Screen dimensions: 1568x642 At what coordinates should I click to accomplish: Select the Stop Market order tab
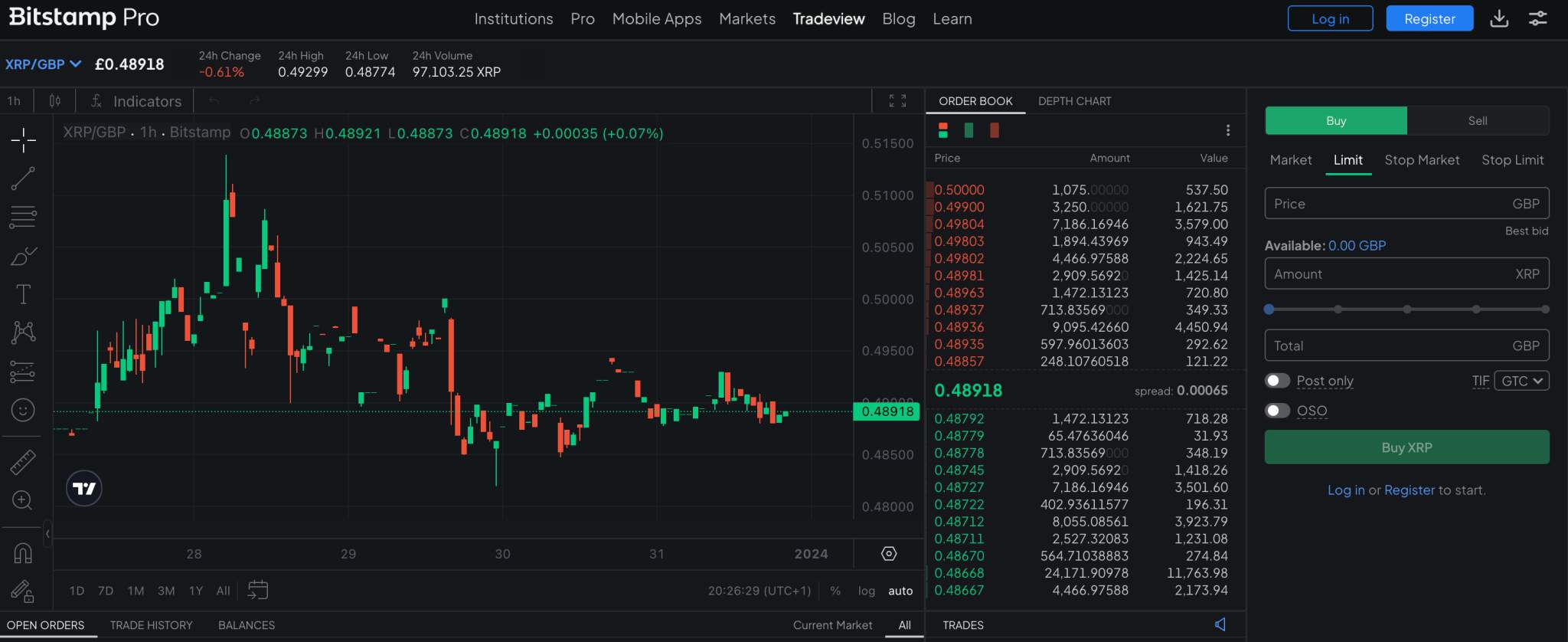[x=1422, y=160]
